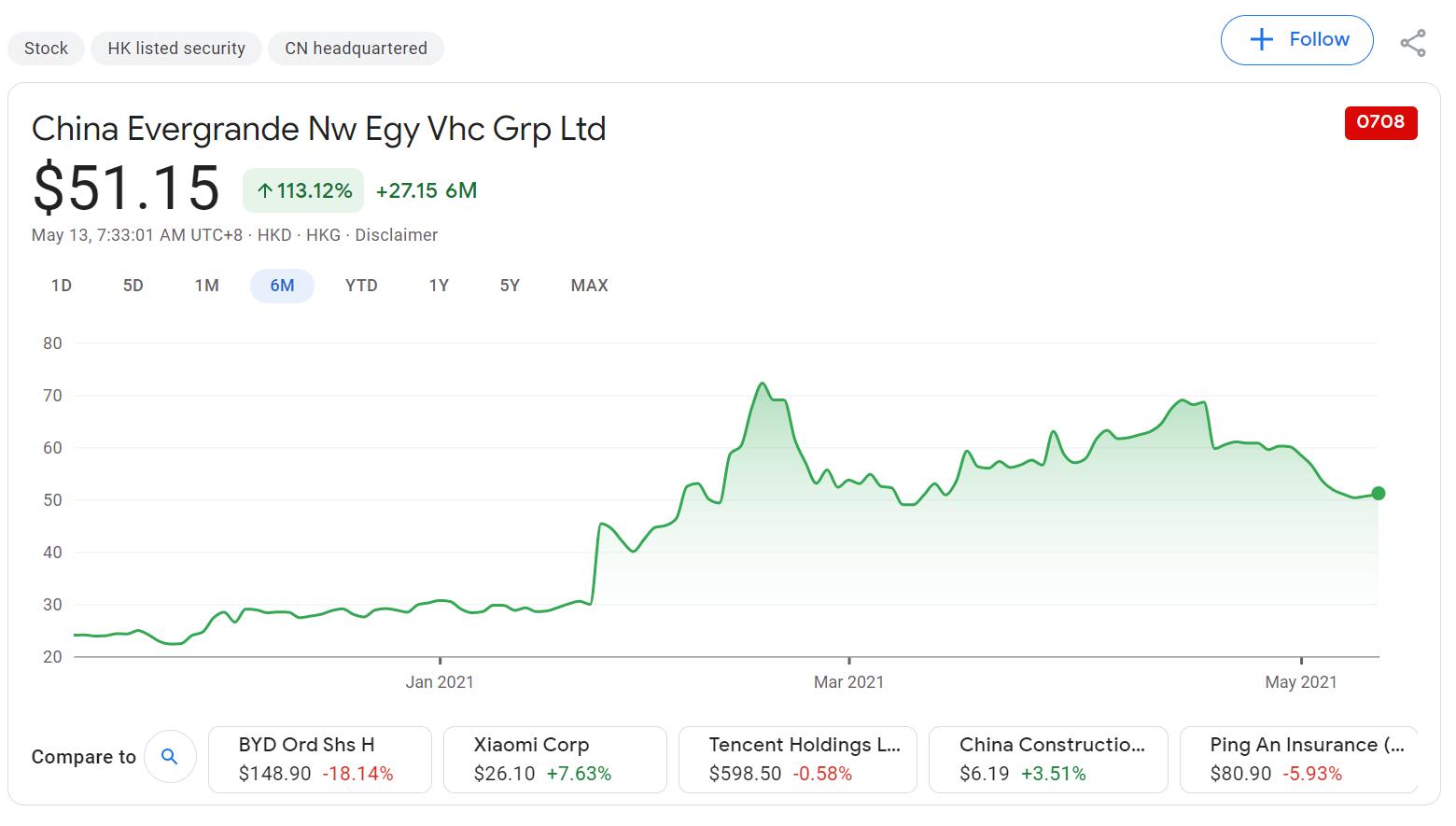The image size is (1456, 826).
Task: Select the Stock category chip
Action: click(x=45, y=48)
